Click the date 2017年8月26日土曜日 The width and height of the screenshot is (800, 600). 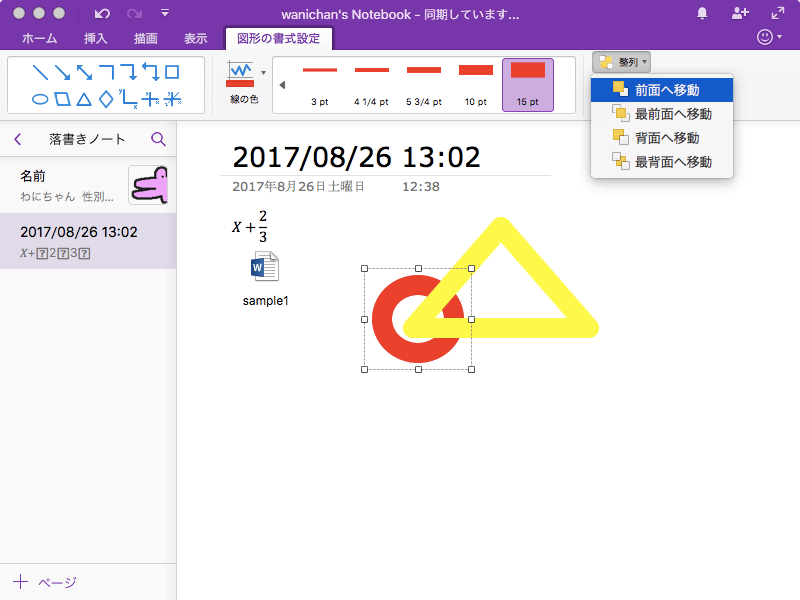click(298, 187)
